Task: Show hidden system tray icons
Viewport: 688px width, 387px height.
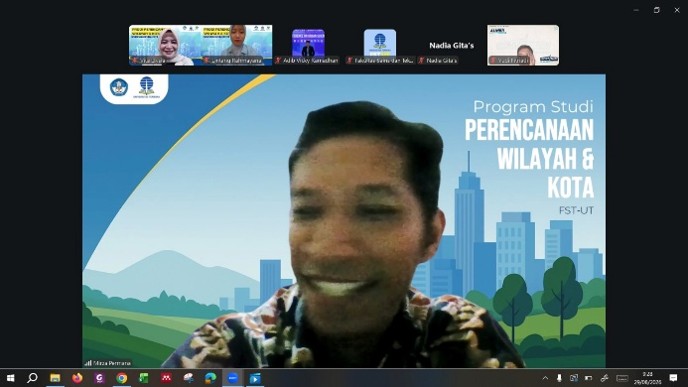Action: [x=545, y=378]
